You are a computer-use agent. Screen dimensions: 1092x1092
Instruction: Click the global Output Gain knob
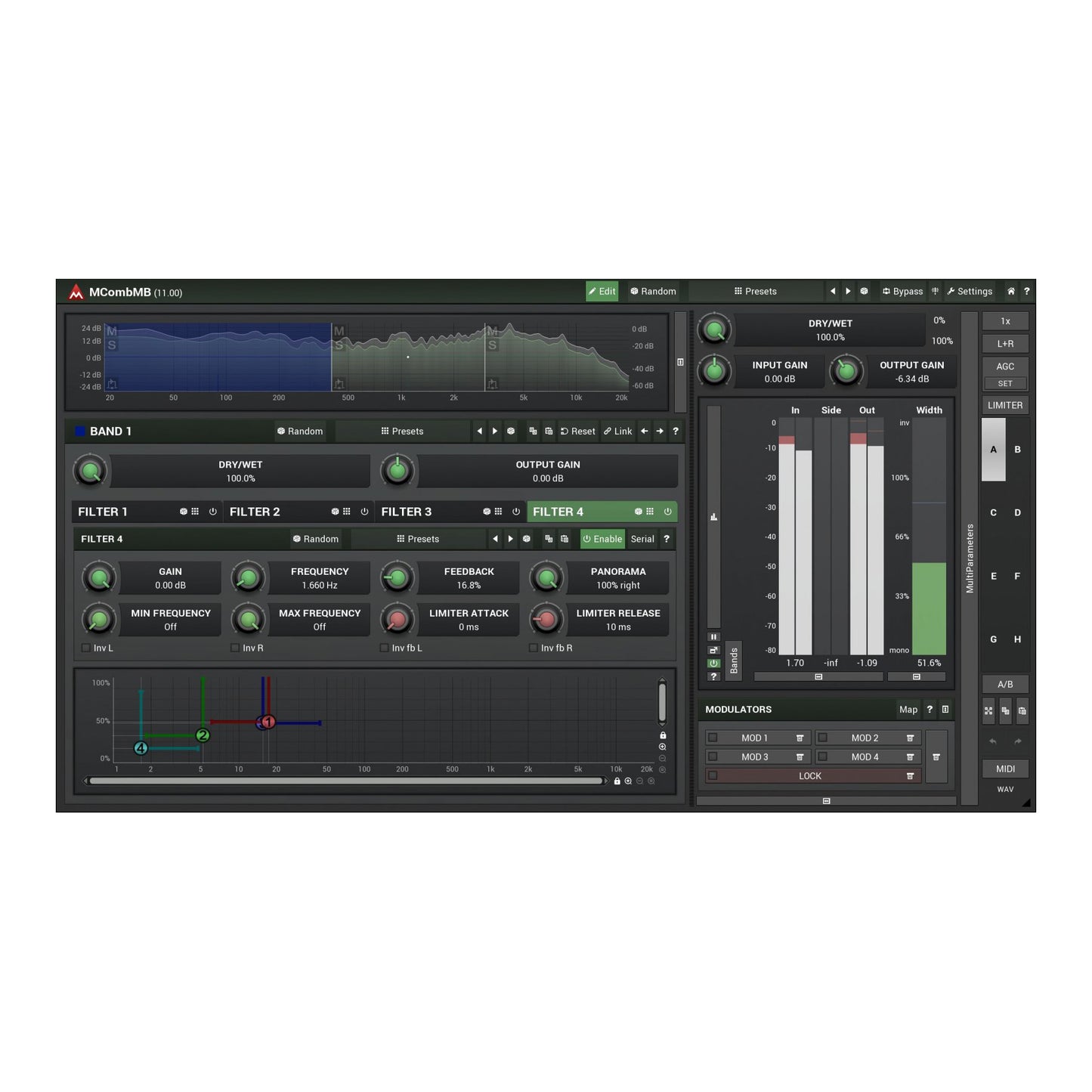846,371
